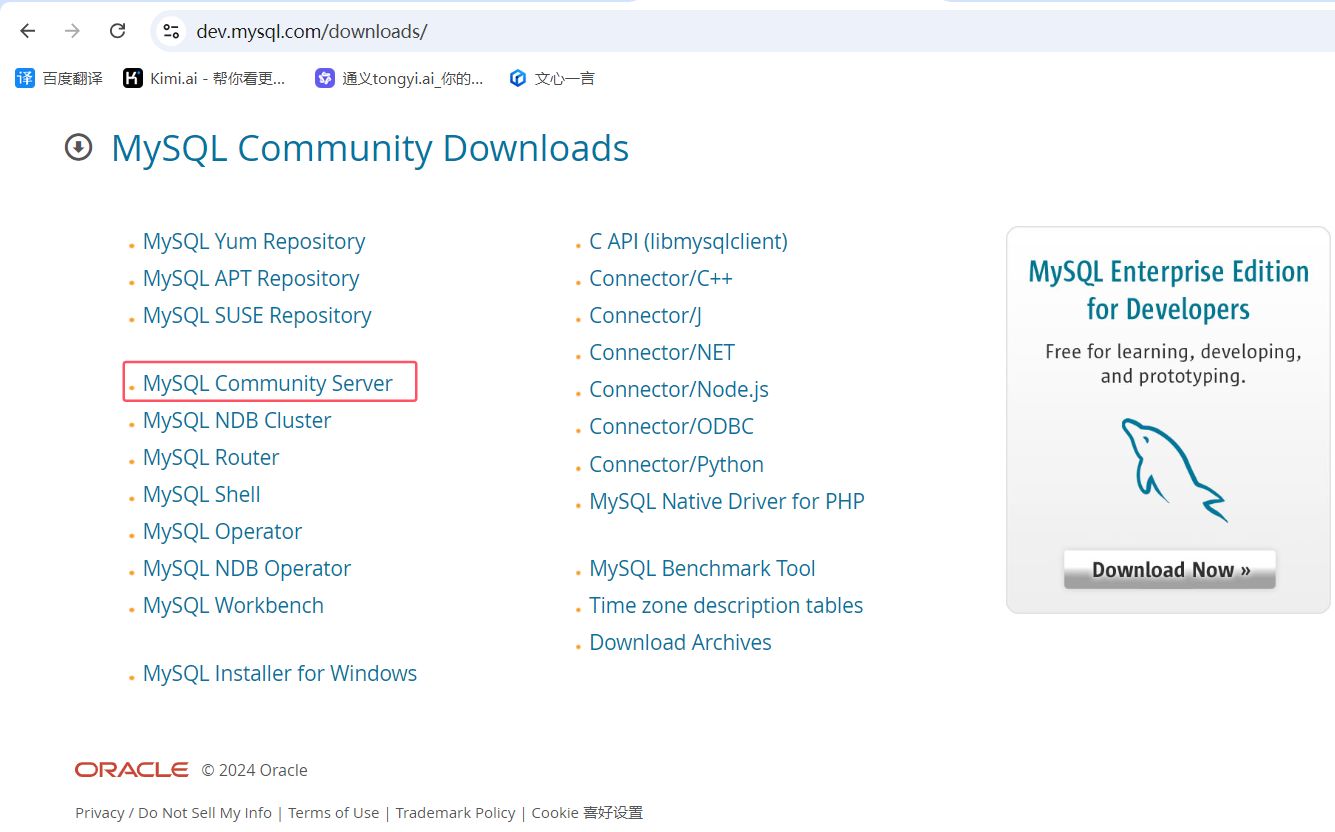This screenshot has width=1335, height=832.
Task: Open MySQL APT Repository link
Action: [251, 278]
